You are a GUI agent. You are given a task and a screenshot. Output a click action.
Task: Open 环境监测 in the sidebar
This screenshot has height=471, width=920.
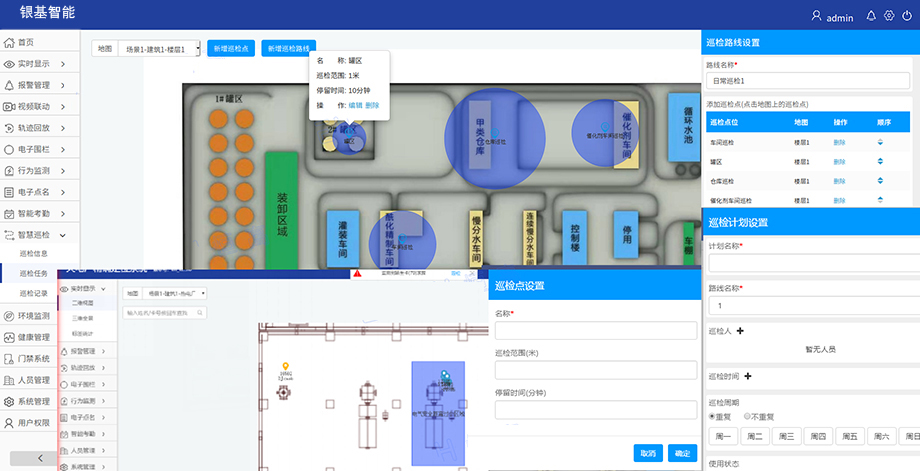click(x=40, y=315)
